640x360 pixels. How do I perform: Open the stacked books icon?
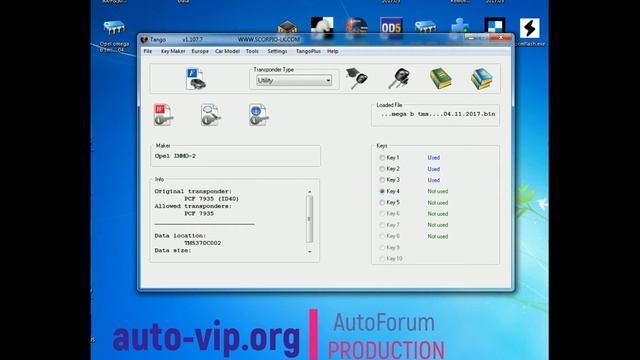[482, 79]
